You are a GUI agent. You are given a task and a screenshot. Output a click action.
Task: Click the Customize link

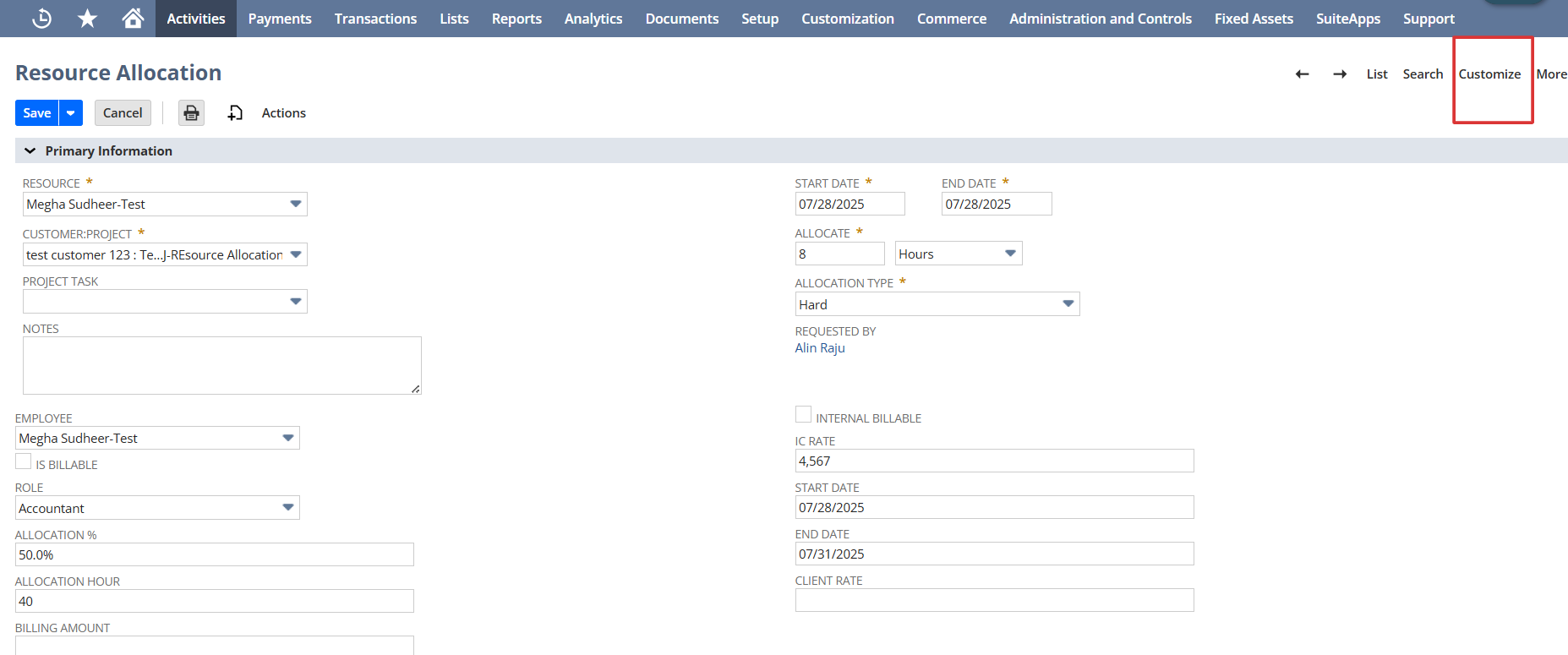1489,74
